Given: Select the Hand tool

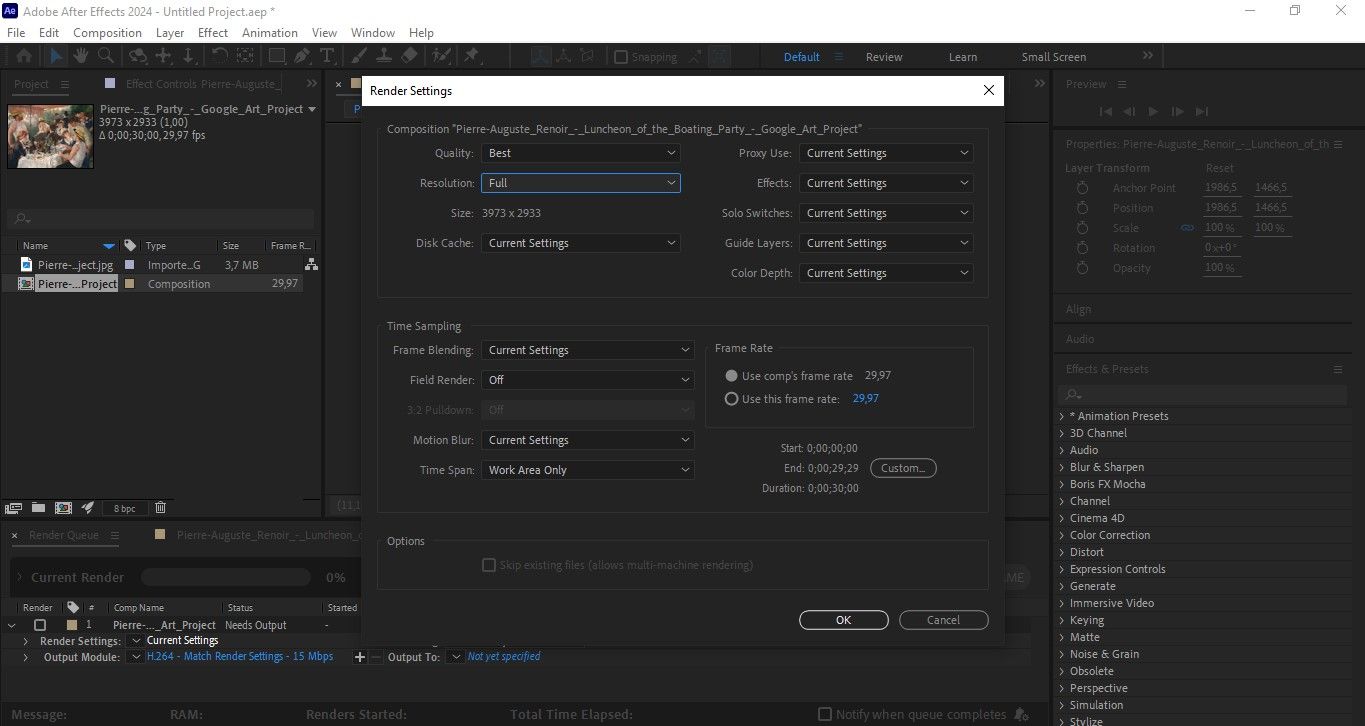Looking at the screenshot, I should [80, 56].
